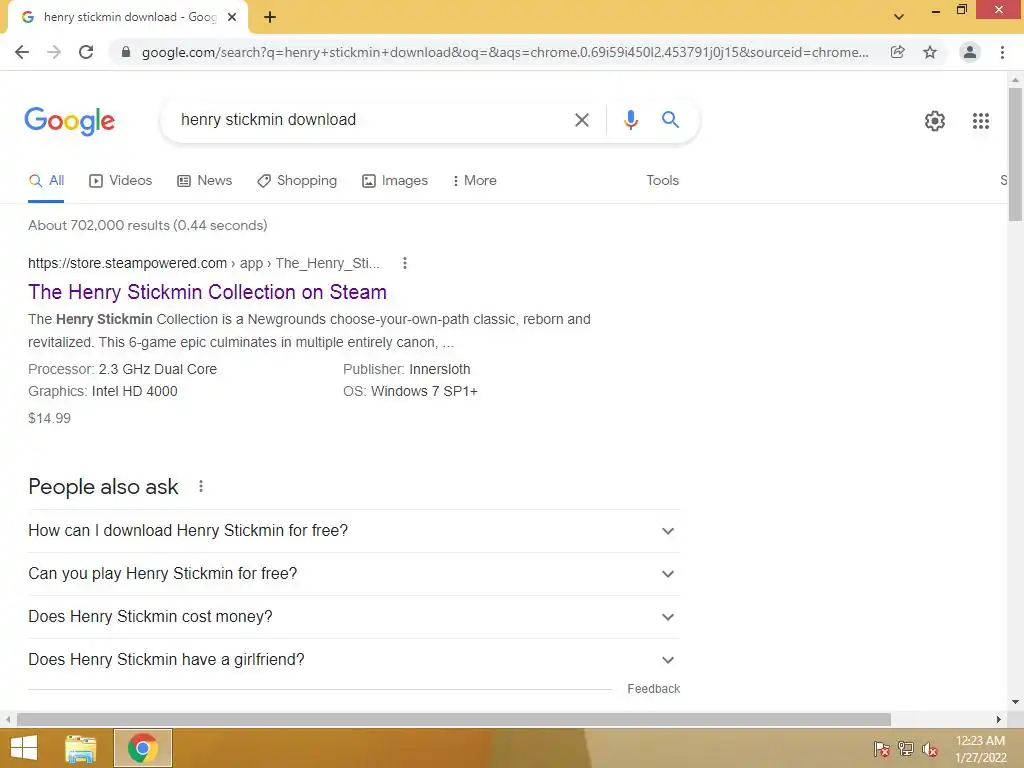Reload the current page
Screen dimensions: 1024x768
[x=86, y=52]
